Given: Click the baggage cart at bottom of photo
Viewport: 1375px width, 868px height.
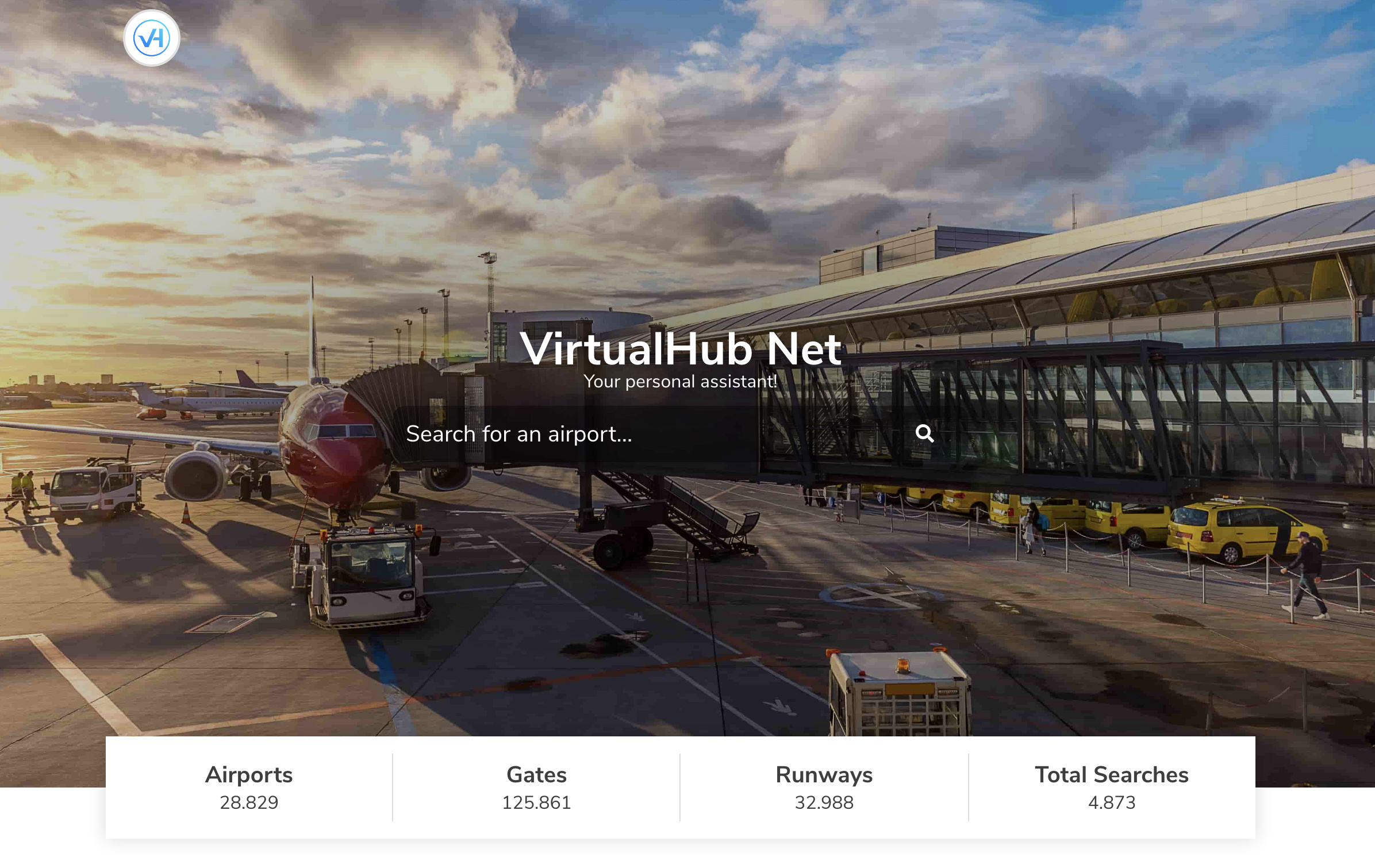Looking at the screenshot, I should 900,694.
